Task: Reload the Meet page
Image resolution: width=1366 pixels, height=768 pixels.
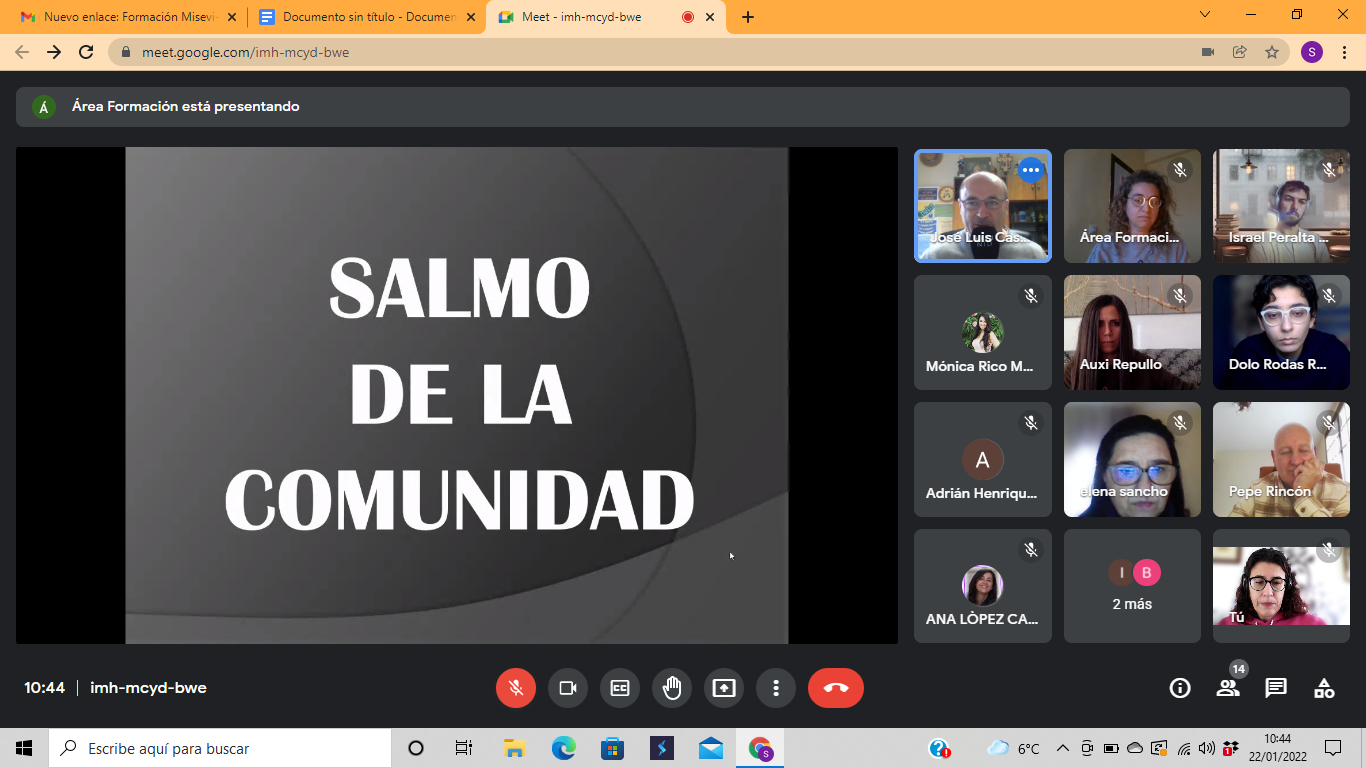Action: click(86, 52)
